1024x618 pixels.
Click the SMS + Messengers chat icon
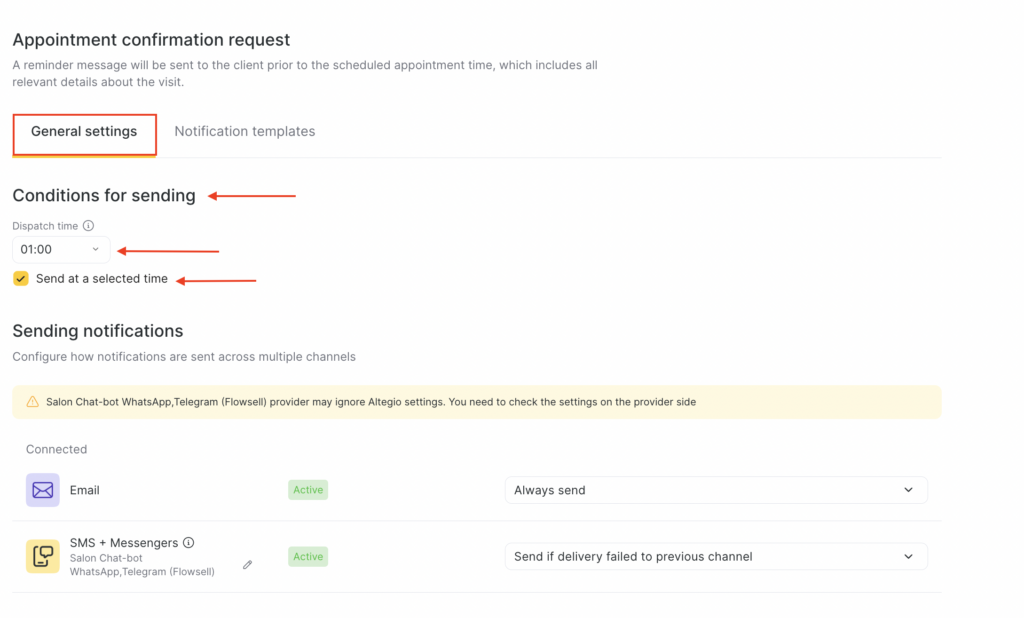point(43,556)
